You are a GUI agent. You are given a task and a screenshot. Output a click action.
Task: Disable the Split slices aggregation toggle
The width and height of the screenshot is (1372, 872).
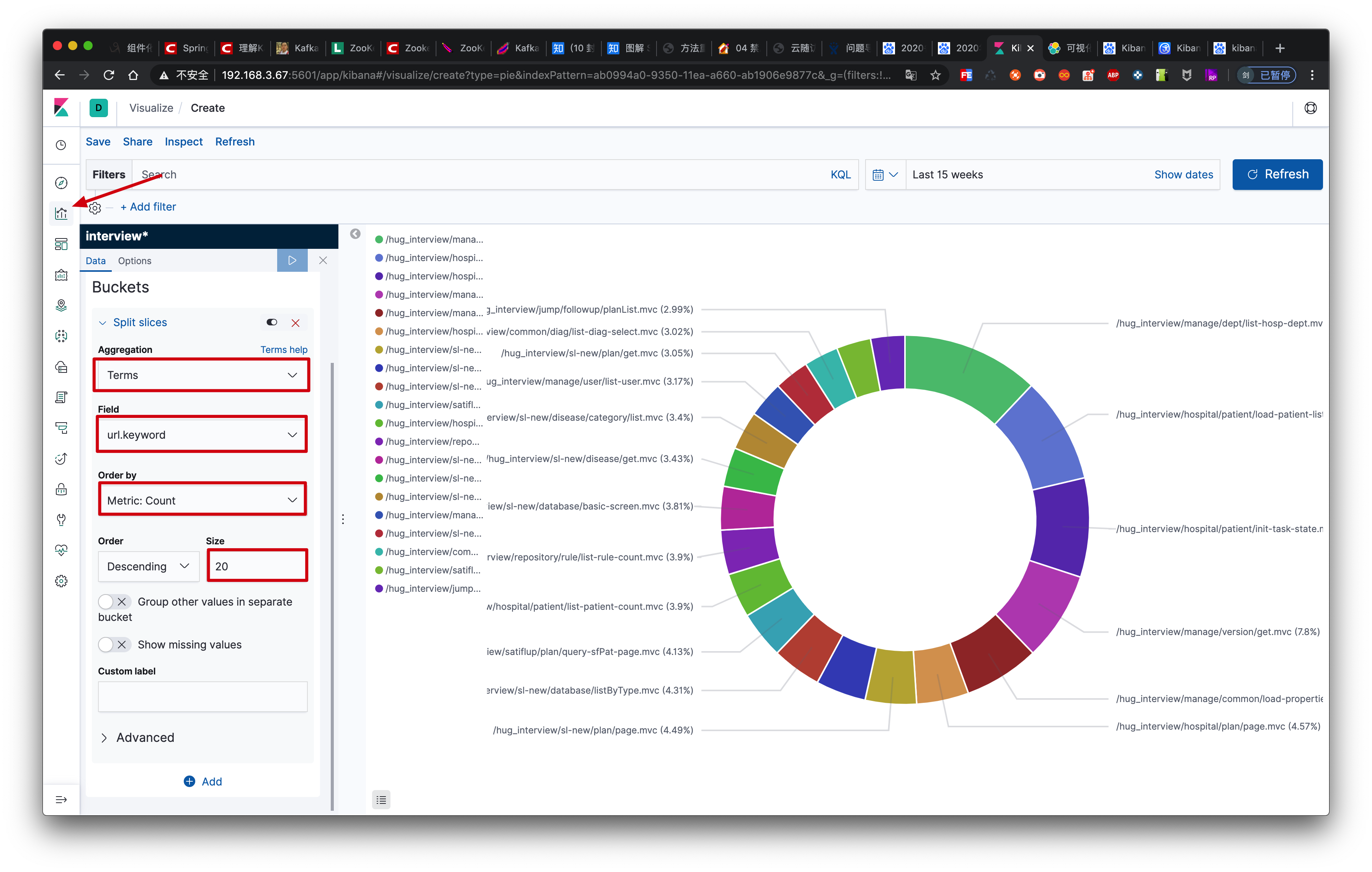pyautogui.click(x=272, y=322)
